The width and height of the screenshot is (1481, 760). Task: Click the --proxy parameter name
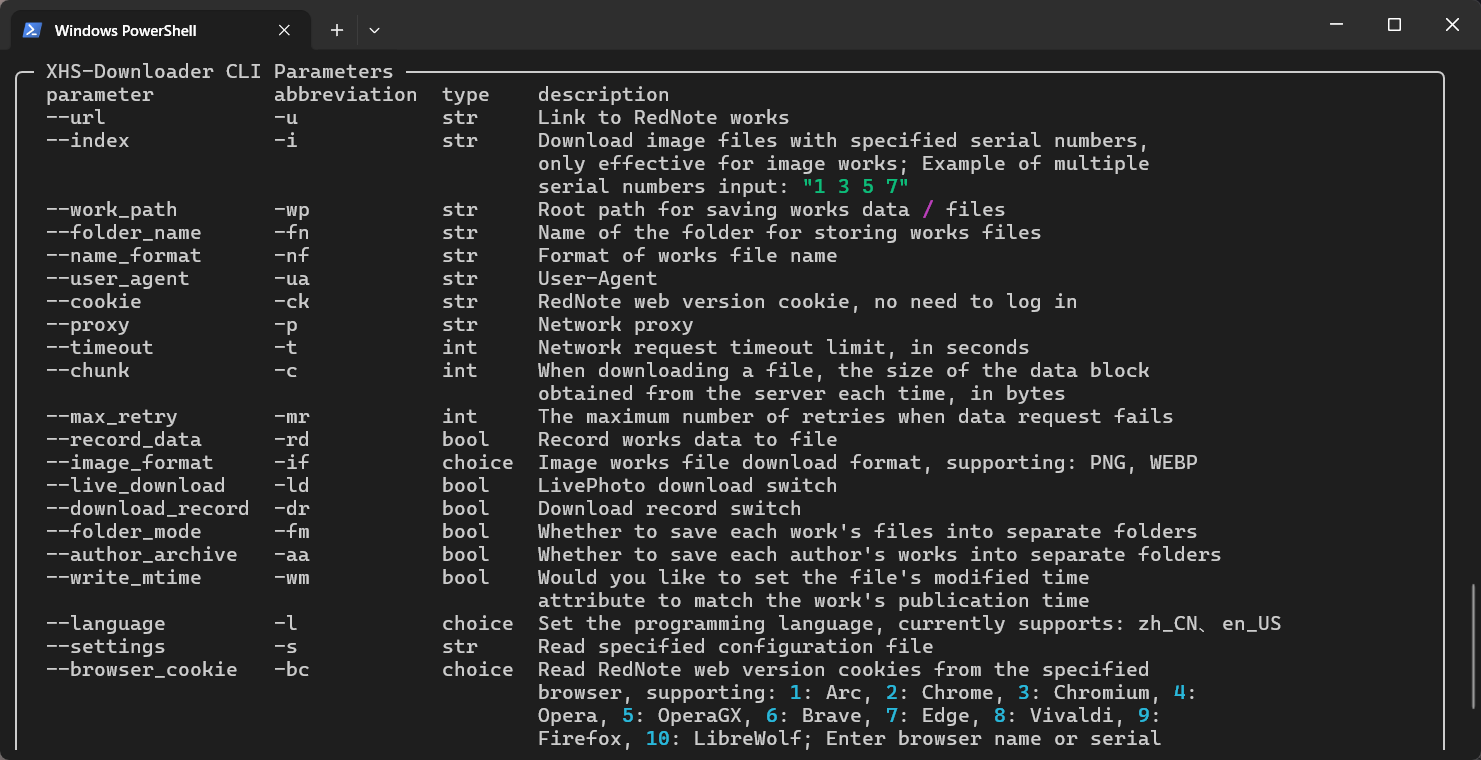(87, 325)
